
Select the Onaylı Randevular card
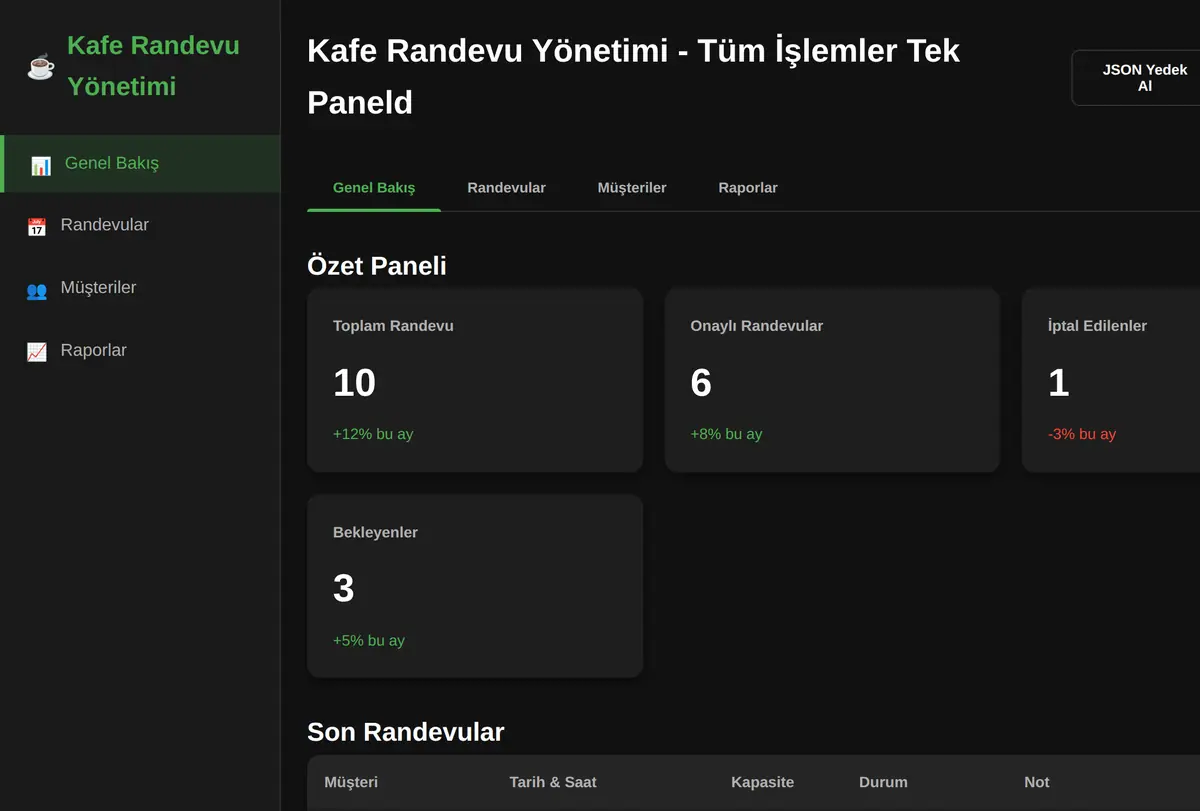[832, 380]
